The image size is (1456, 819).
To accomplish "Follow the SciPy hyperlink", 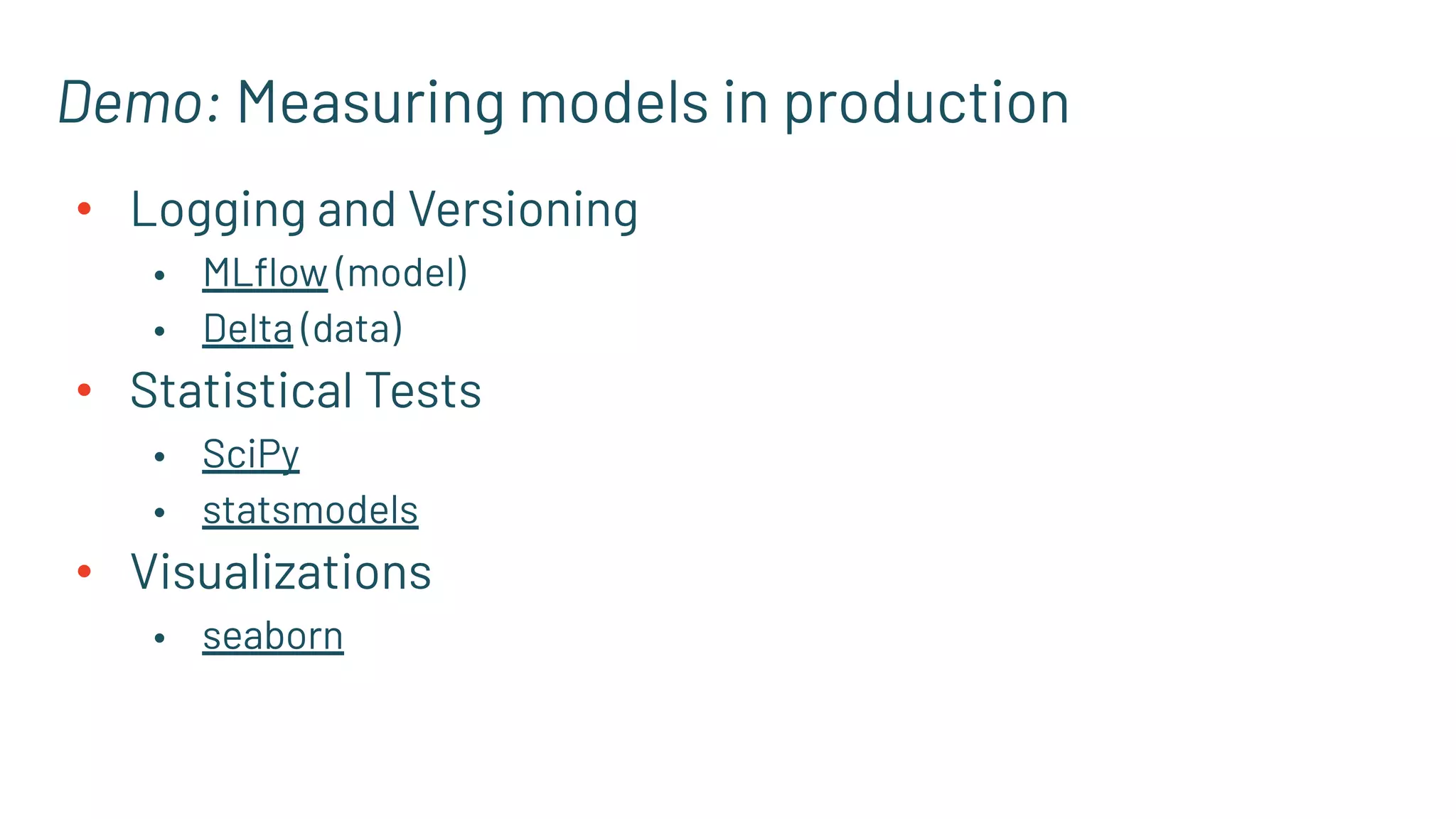I will (x=250, y=454).
